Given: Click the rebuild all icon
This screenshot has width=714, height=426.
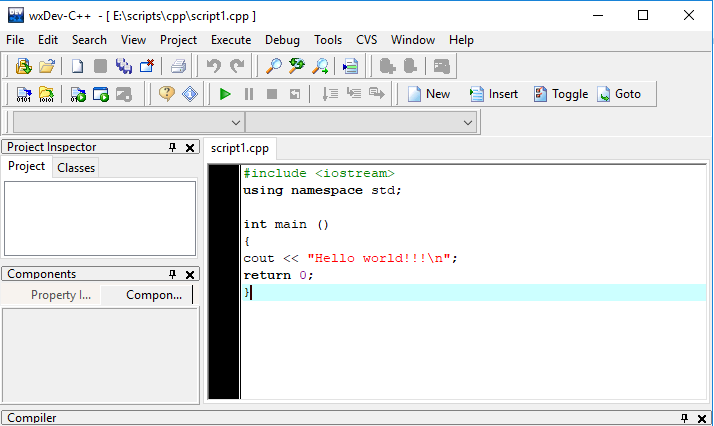Looking at the screenshot, I should (46, 94).
